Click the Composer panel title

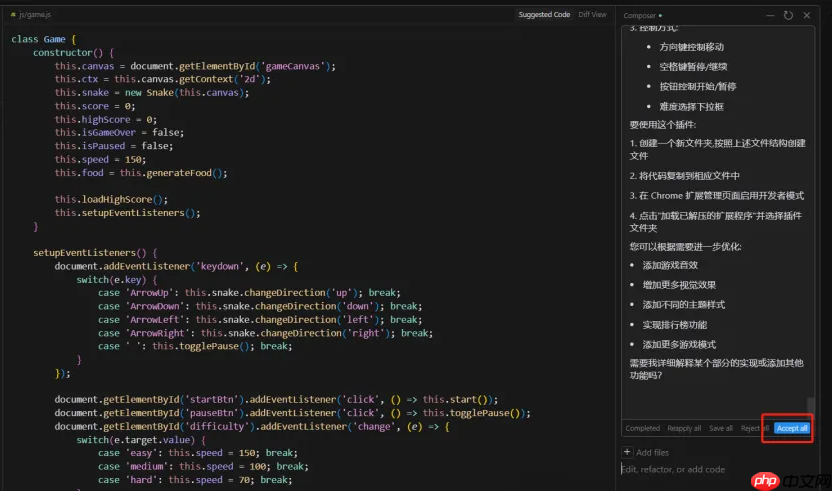point(639,16)
